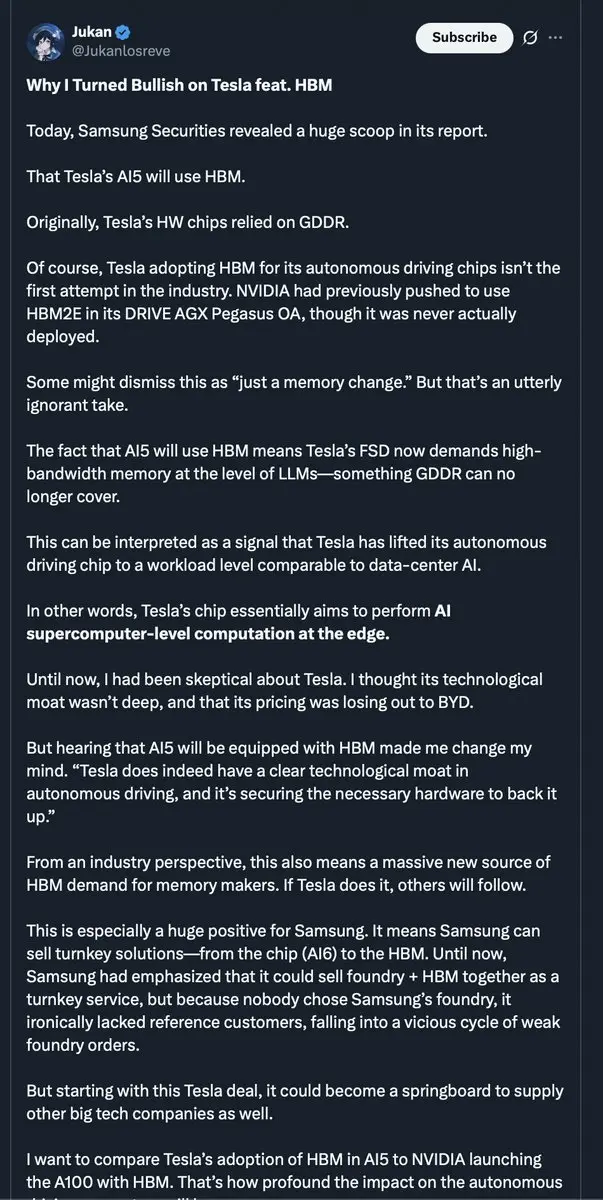Click the Subscribe button
This screenshot has width=603, height=1200.
[464, 37]
